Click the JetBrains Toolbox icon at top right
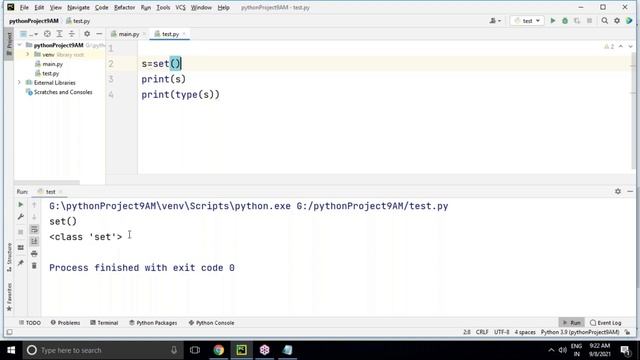This screenshot has width=640, height=360. 629,20
